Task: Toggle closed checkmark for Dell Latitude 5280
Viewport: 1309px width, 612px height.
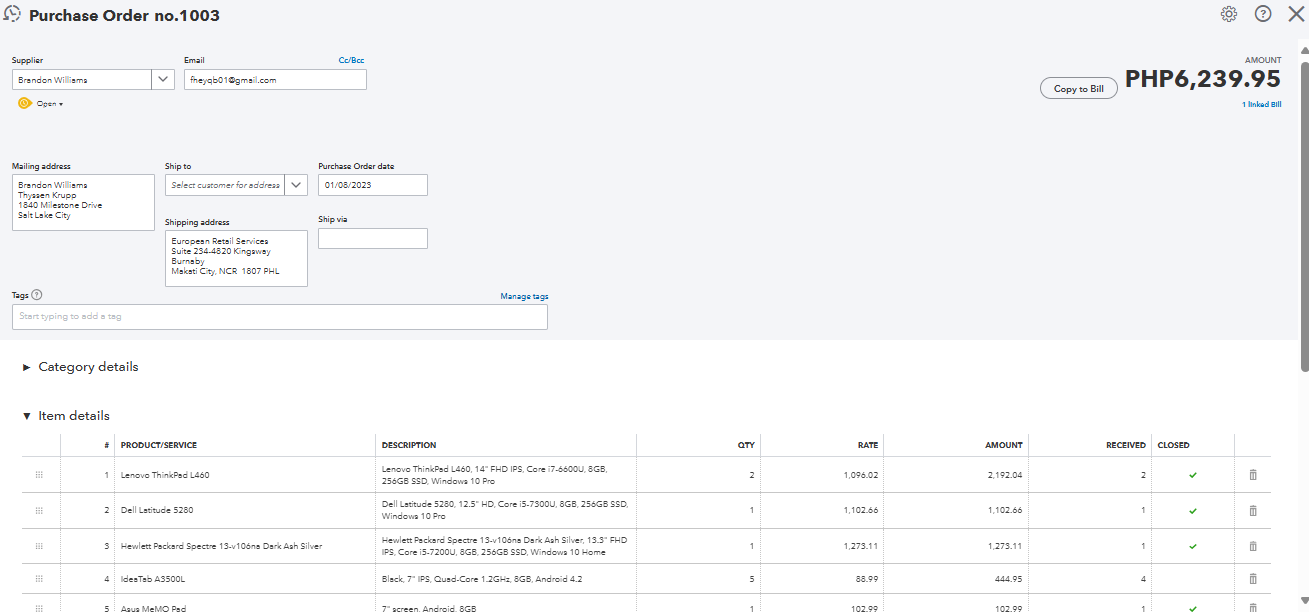Action: (1192, 511)
